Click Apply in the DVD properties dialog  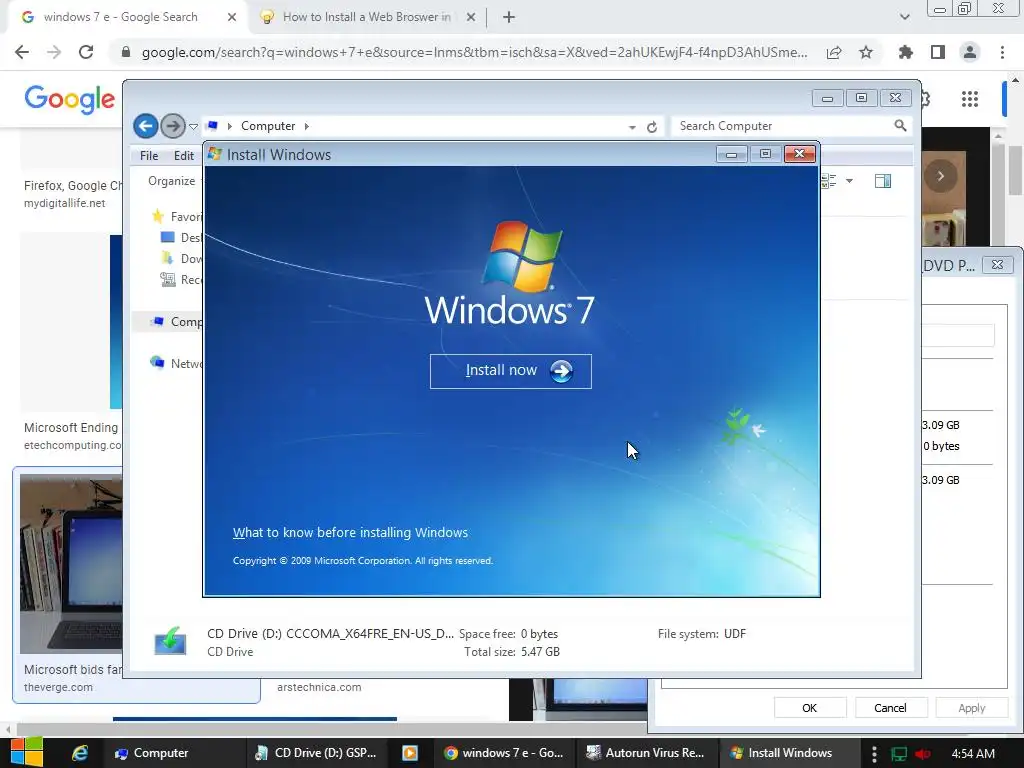(x=971, y=708)
